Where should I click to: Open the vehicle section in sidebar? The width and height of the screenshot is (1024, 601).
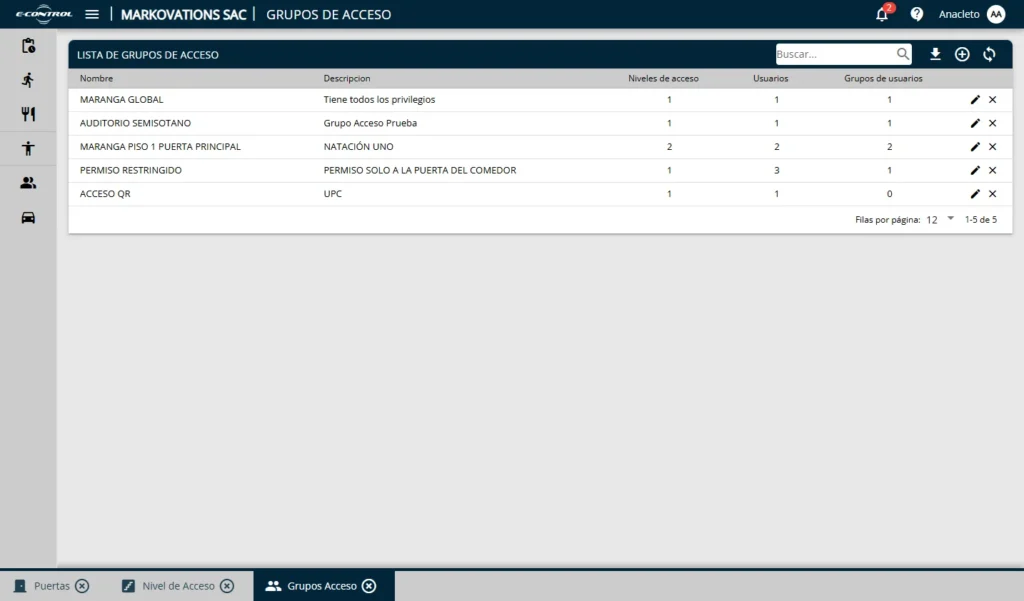(28, 217)
